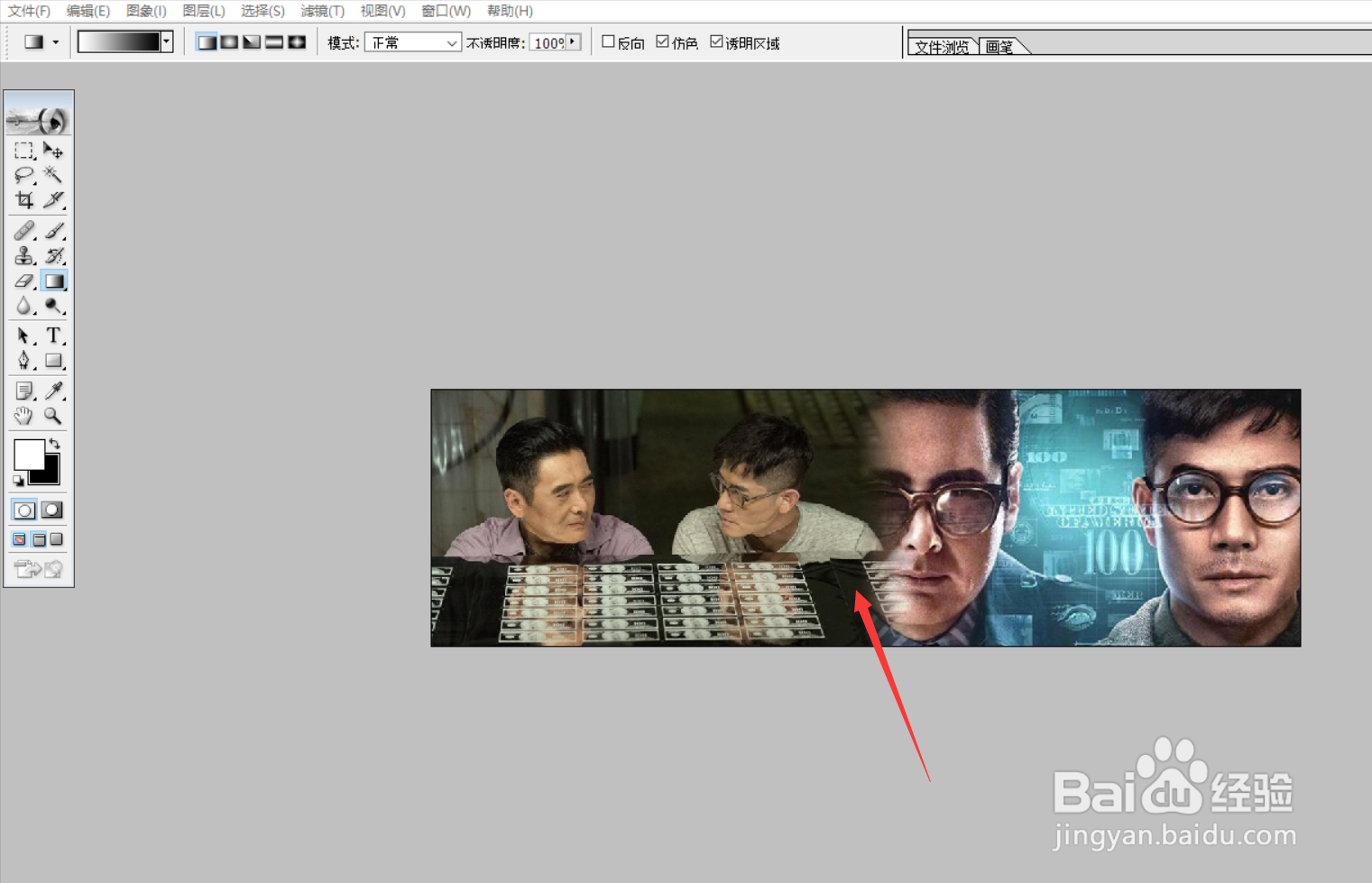1372x883 pixels.
Task: Select the Magic Wand tool
Action: click(x=53, y=175)
